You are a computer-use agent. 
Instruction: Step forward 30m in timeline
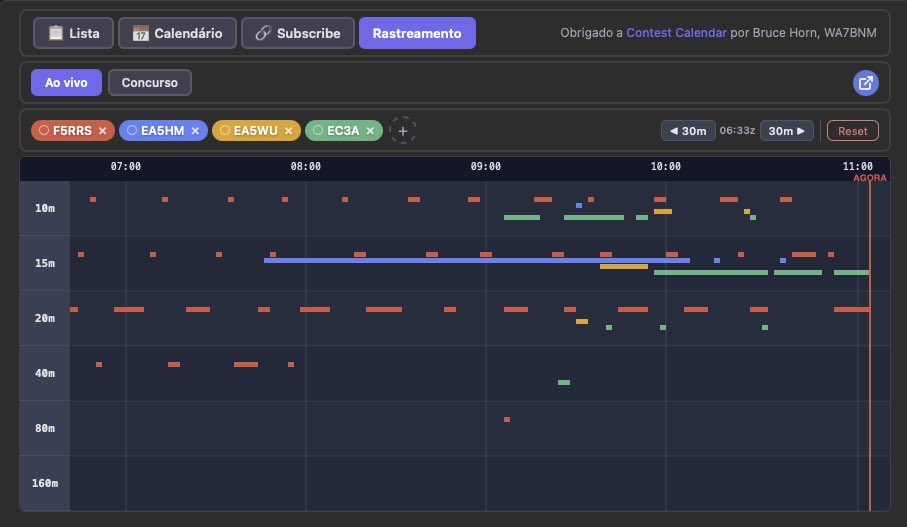(x=787, y=131)
